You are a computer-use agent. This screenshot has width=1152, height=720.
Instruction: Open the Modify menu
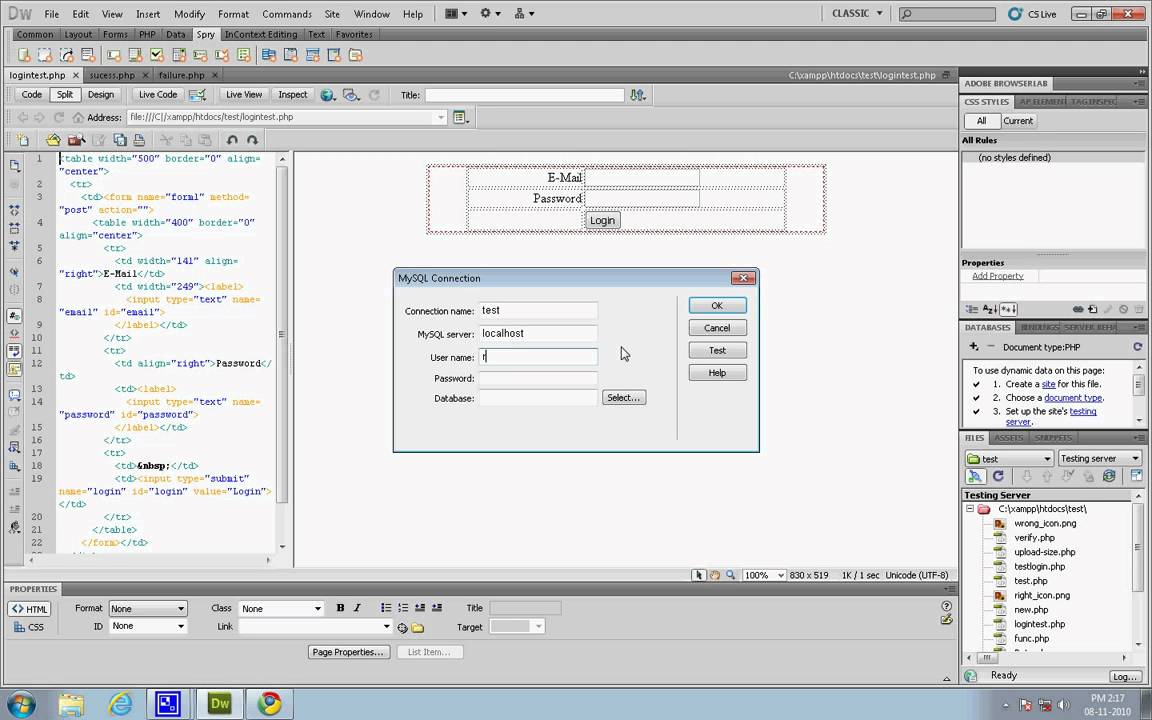190,14
